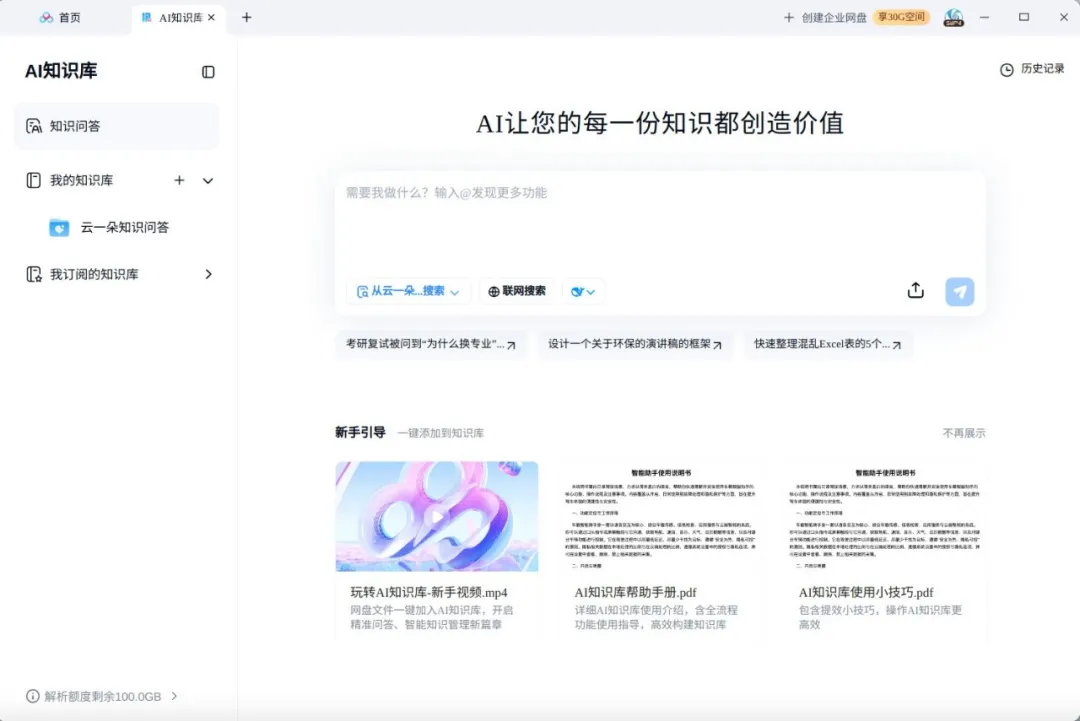Open history records clock icon
The image size is (1080, 721).
(x=1006, y=70)
